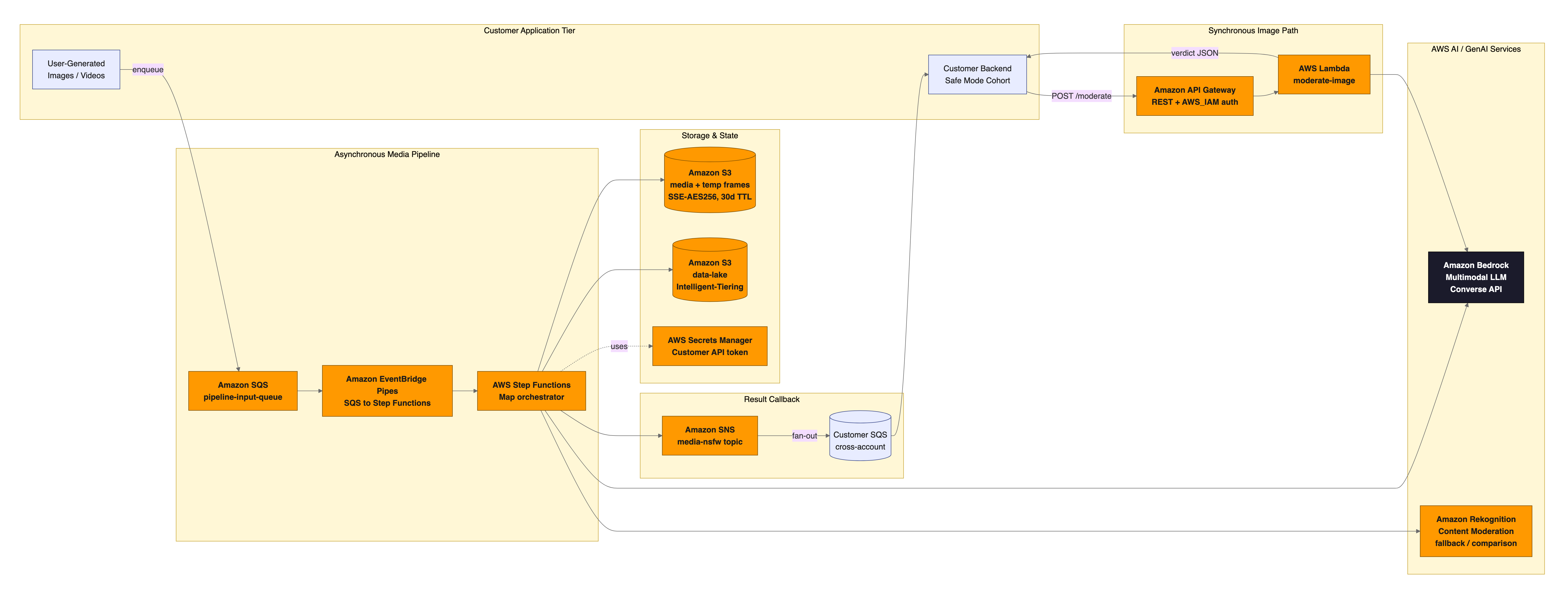
Task: Select the AWS Secrets Manager node
Action: click(710, 346)
